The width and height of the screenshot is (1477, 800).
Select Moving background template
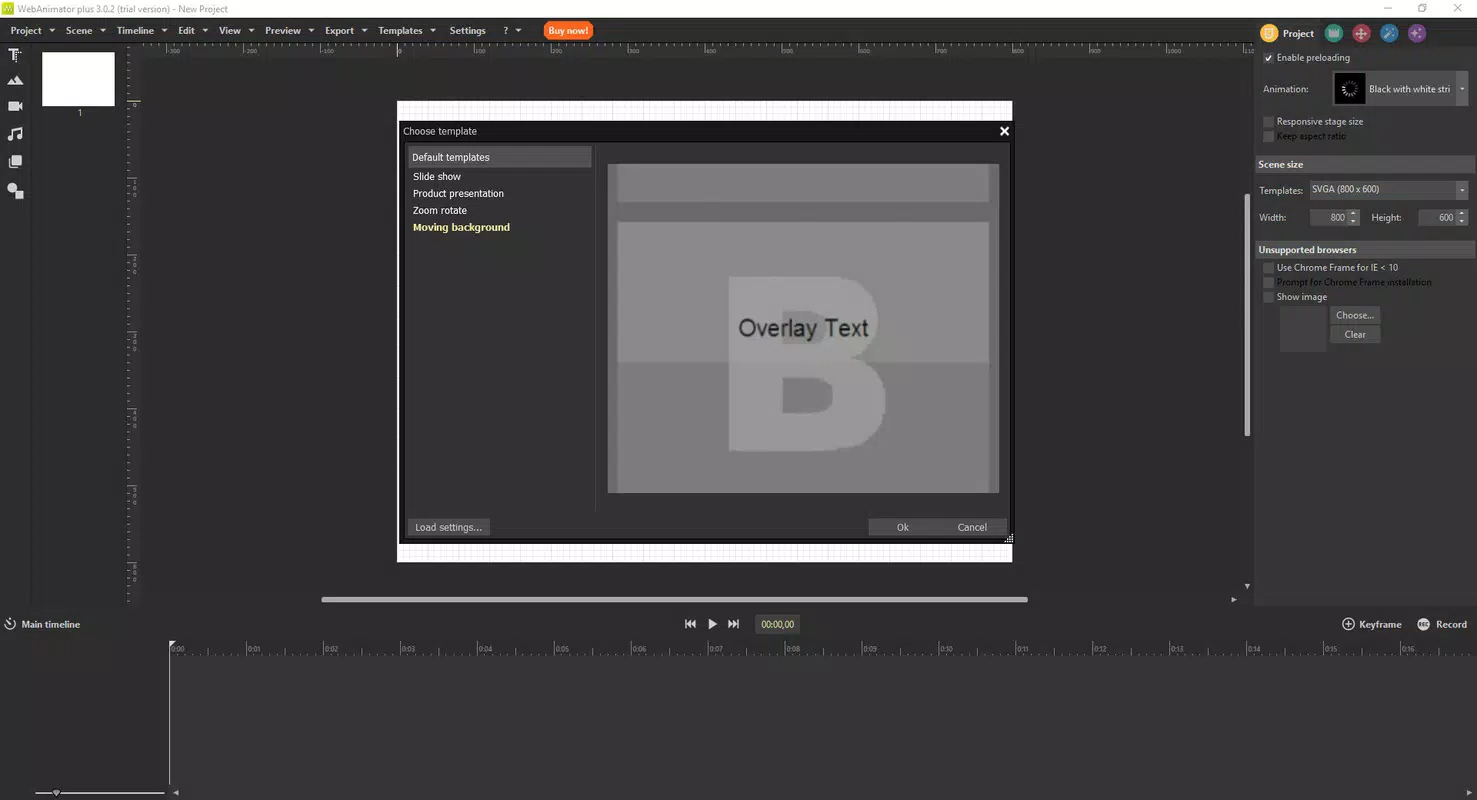pyautogui.click(x=461, y=228)
